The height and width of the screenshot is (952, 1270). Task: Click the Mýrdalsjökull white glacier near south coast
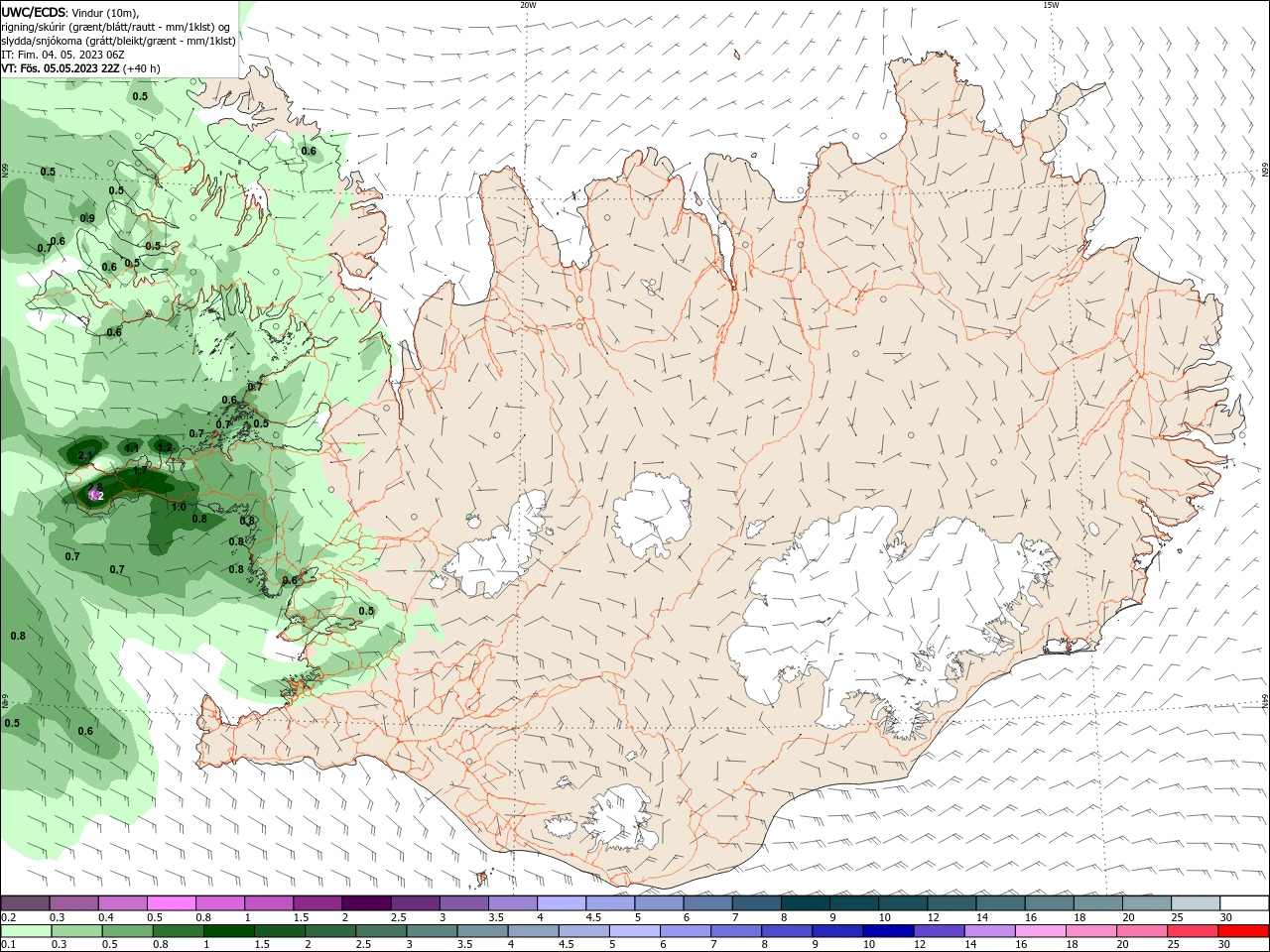click(x=620, y=818)
